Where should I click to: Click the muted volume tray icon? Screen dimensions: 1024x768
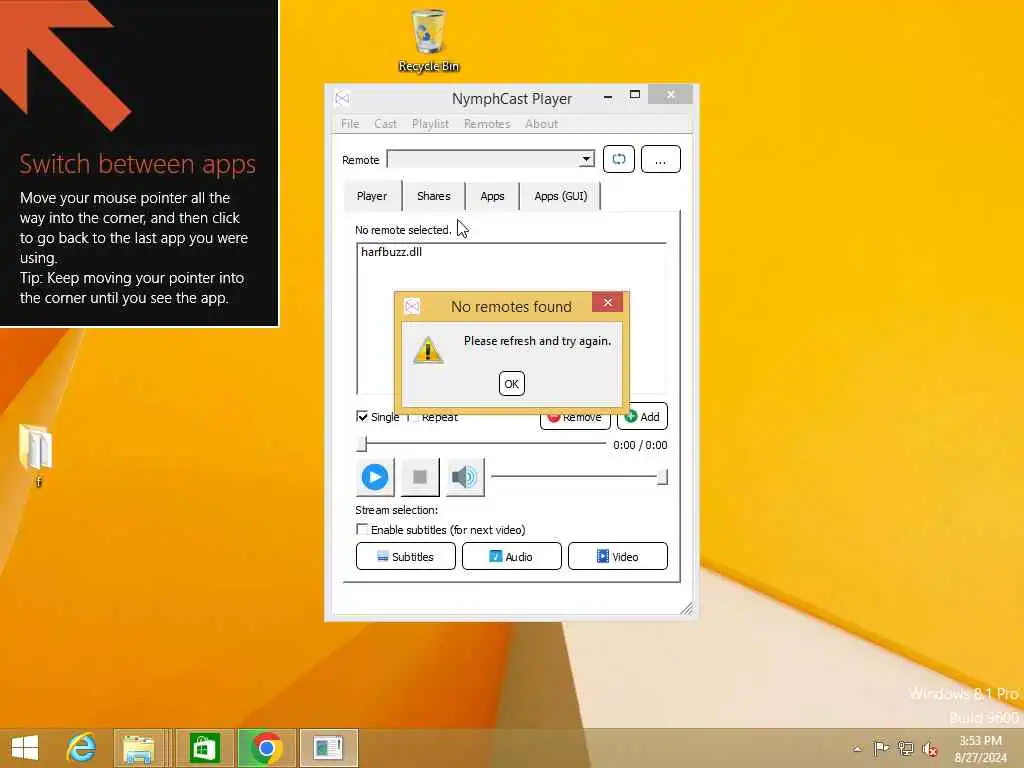[x=929, y=749]
